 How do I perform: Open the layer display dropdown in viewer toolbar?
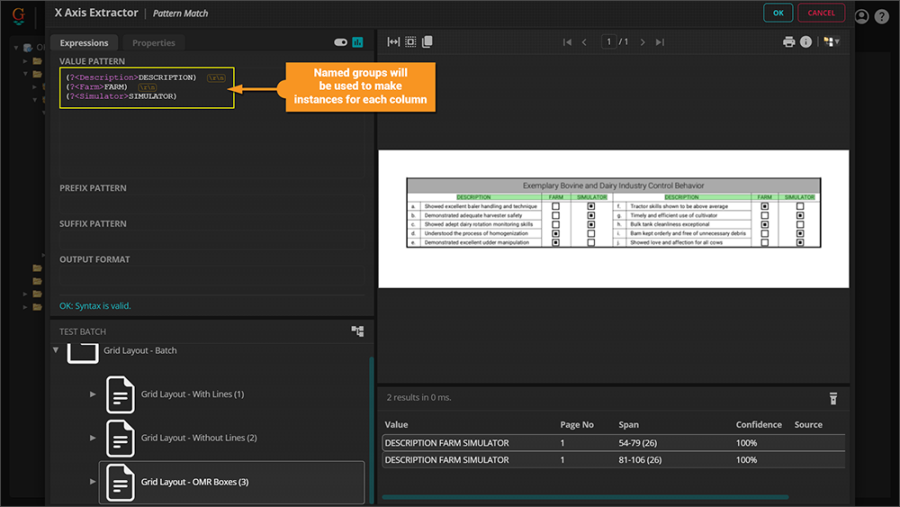pyautogui.click(x=830, y=42)
